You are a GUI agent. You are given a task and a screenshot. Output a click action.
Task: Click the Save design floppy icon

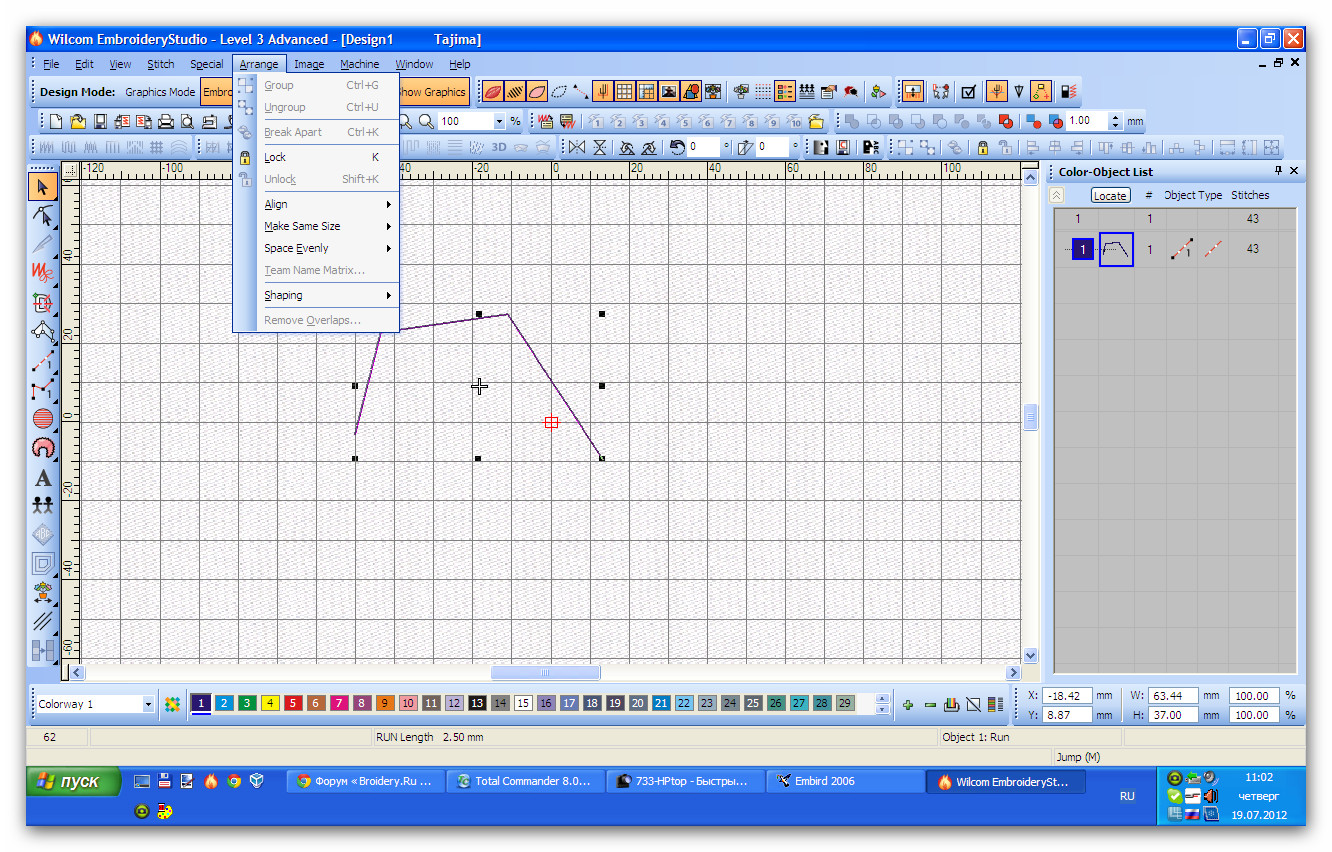click(100, 121)
